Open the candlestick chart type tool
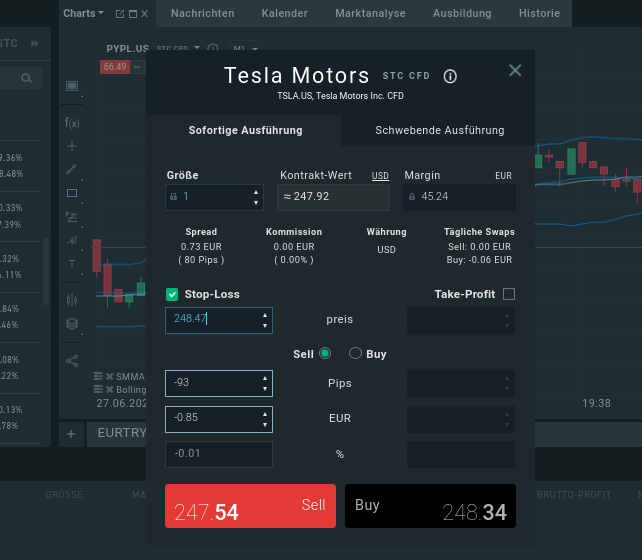This screenshot has height=560, width=642. (72, 300)
